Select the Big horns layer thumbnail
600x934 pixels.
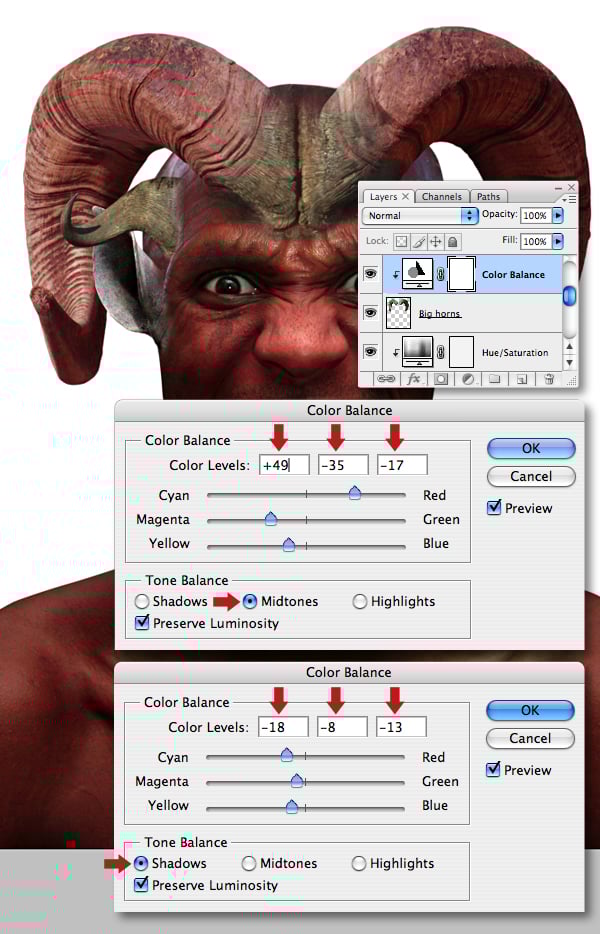(399, 313)
